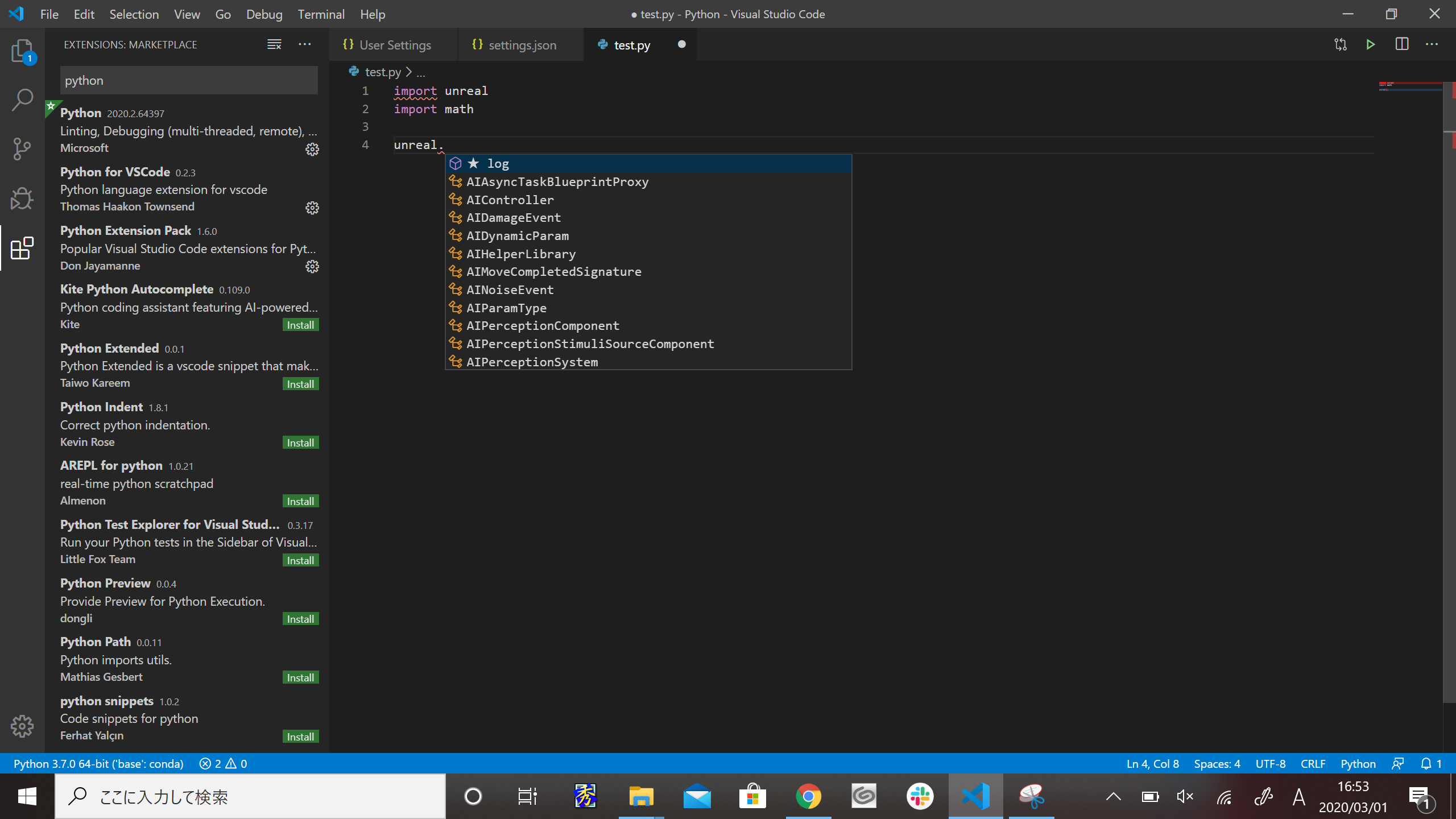Select Python interpreter in status bar
This screenshot has height=819, width=1456.
(x=98, y=764)
